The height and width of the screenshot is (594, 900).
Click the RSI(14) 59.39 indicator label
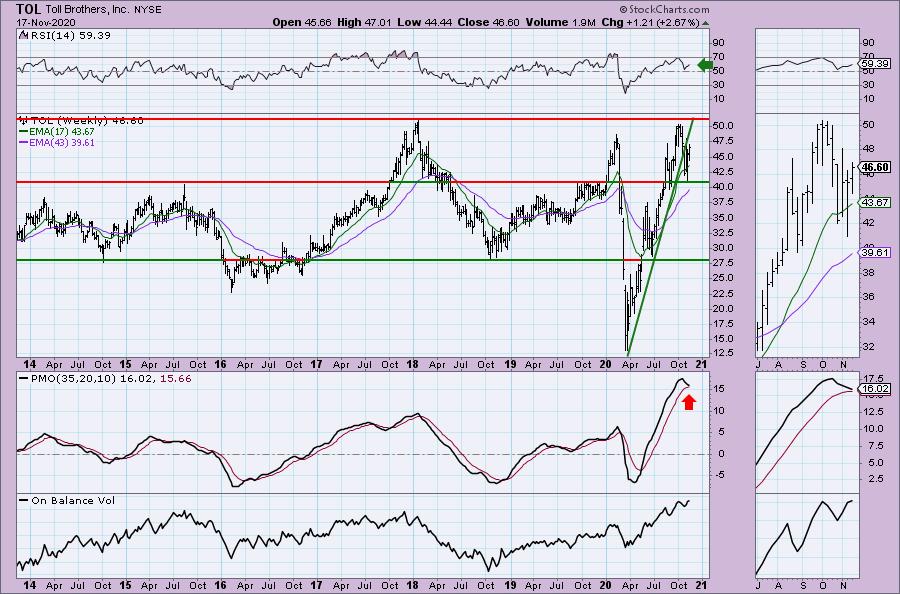[x=70, y=35]
